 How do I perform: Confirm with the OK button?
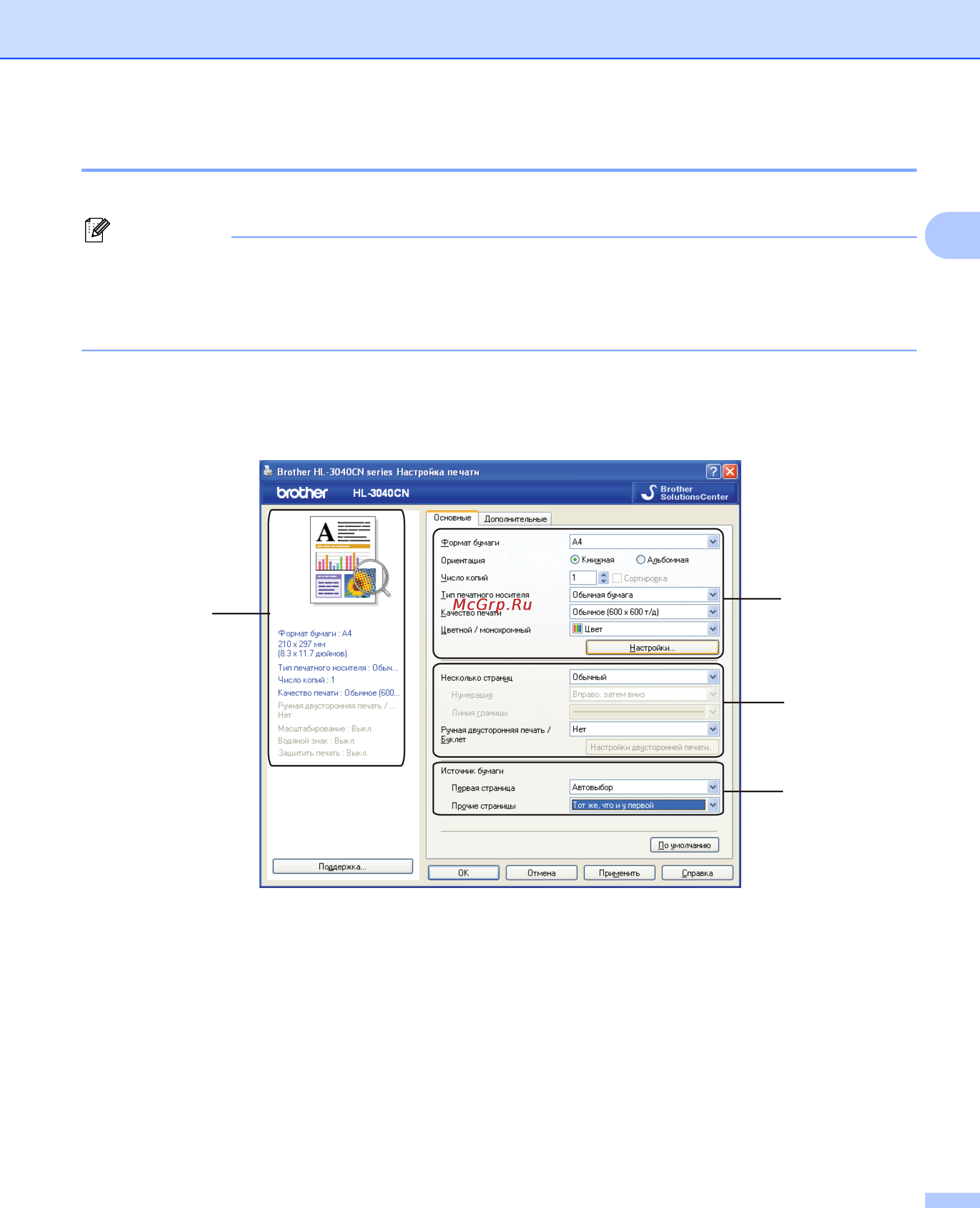click(464, 873)
